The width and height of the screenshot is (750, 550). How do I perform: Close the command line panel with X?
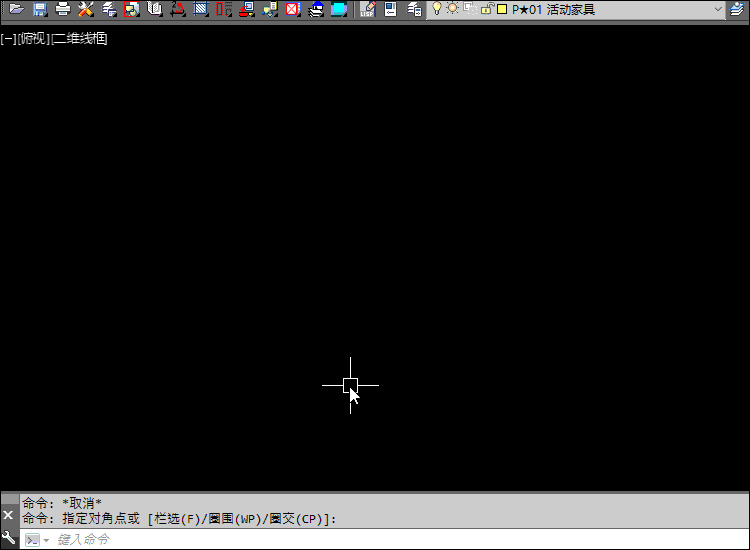(x=9, y=515)
